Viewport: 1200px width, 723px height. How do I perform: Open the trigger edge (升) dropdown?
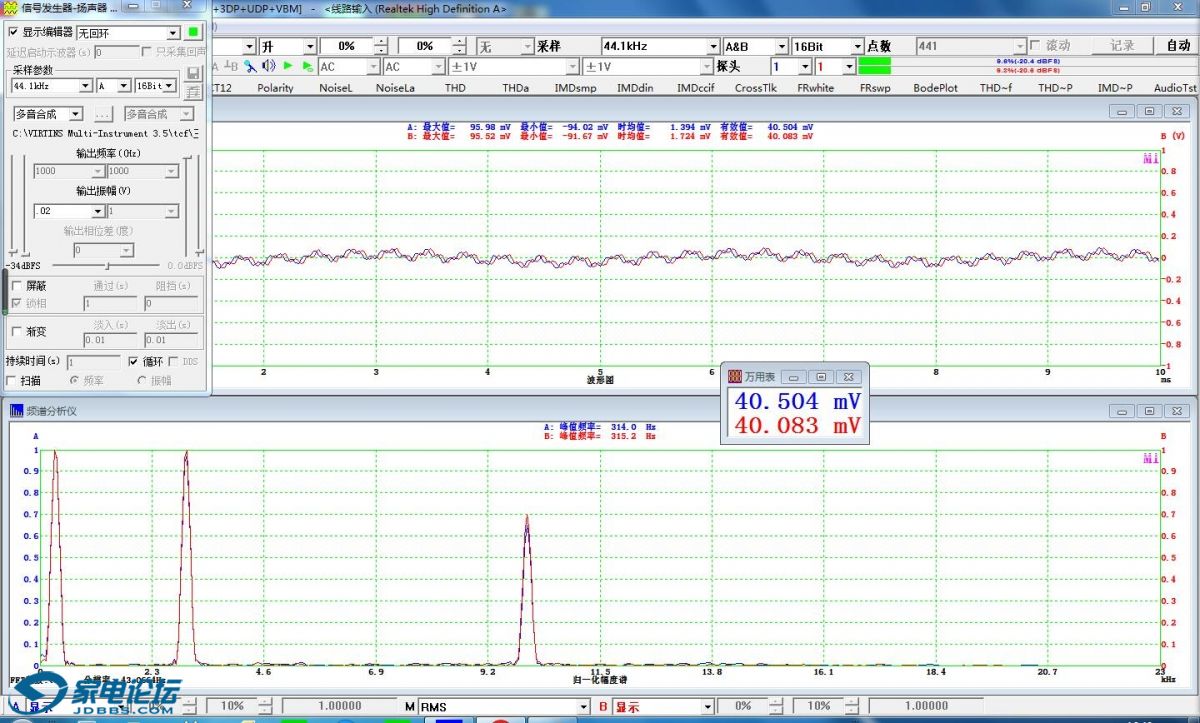pos(310,46)
